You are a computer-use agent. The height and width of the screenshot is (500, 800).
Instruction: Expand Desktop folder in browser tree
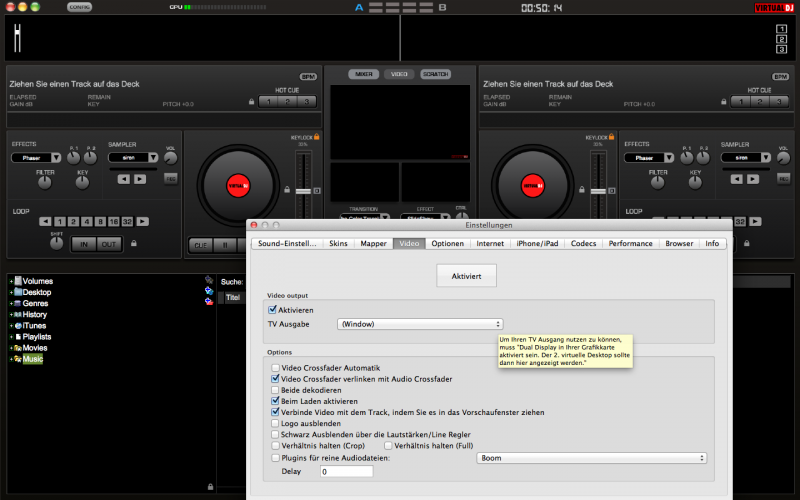pos(11,292)
